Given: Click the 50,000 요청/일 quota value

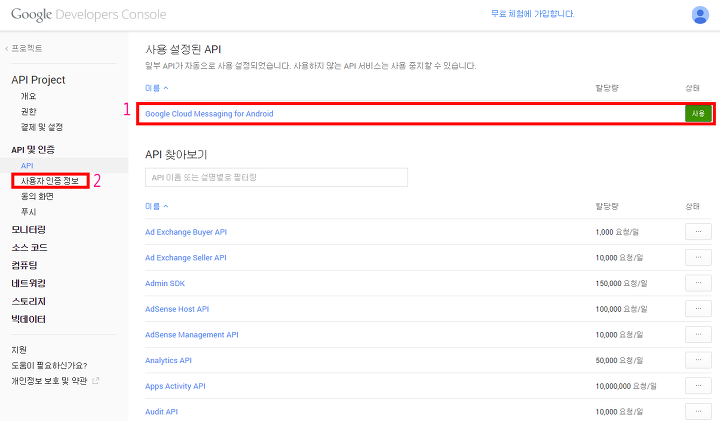Looking at the screenshot, I should point(619,360).
